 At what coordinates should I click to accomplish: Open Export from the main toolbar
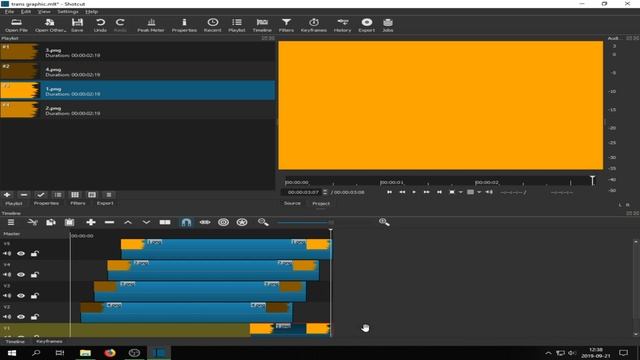(367, 25)
